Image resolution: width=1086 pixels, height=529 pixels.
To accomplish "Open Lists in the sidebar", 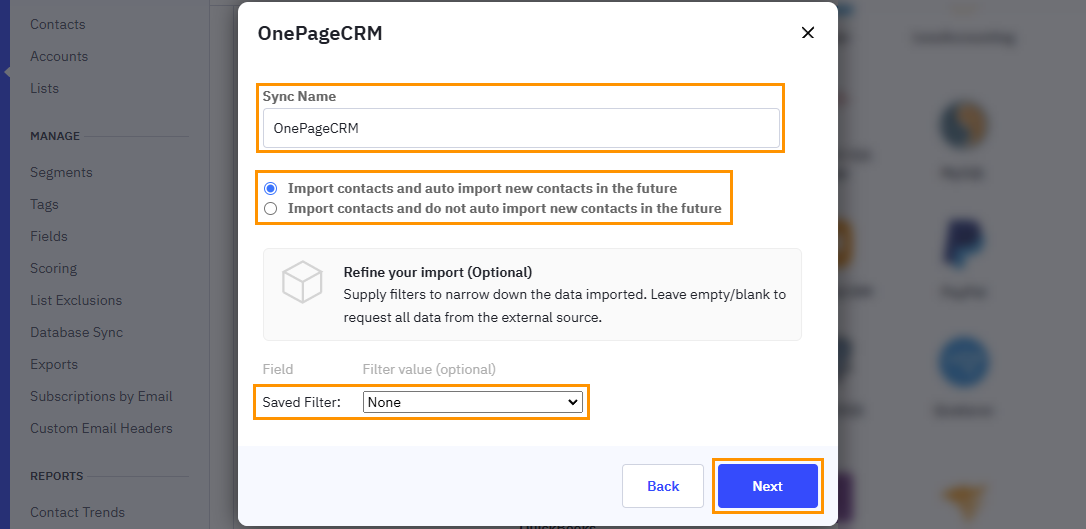I will coord(44,88).
